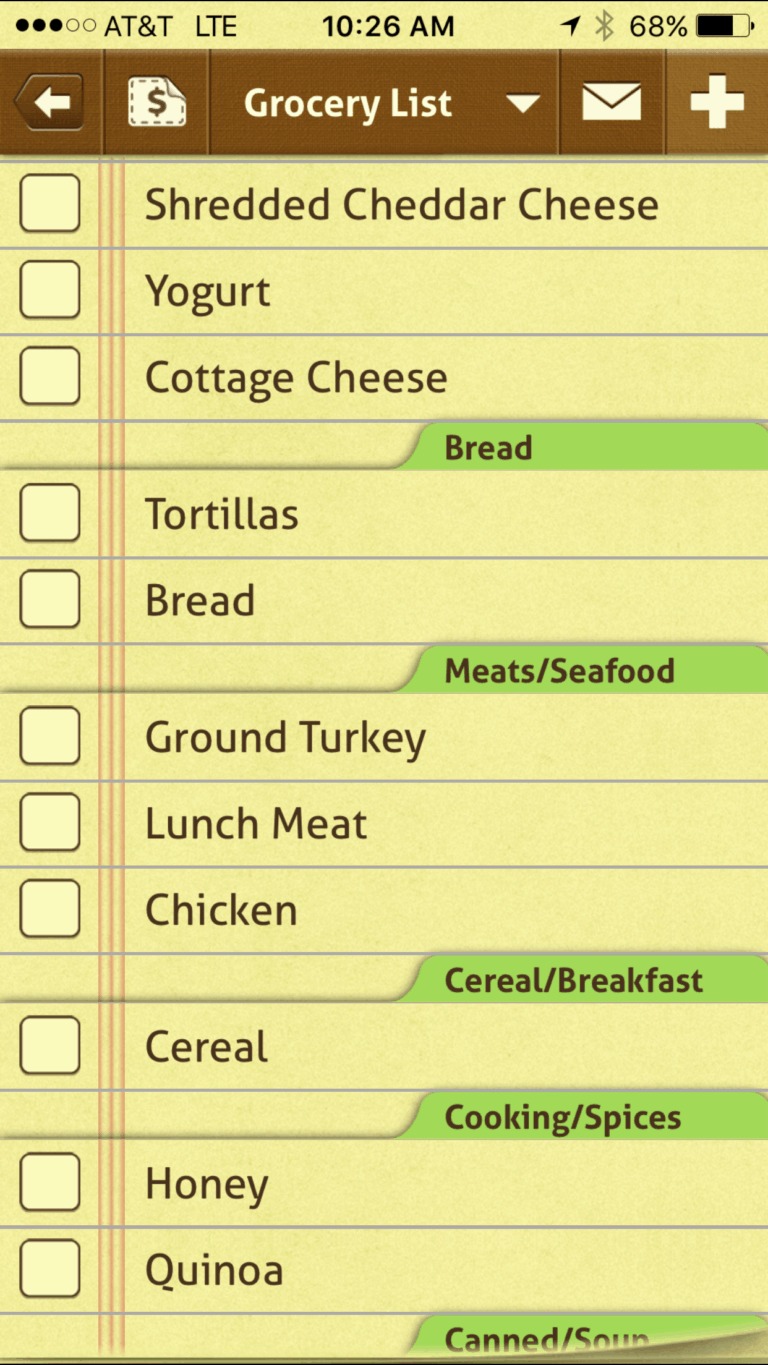
Task: Mark Ground Turkey as bought
Action: pos(50,737)
